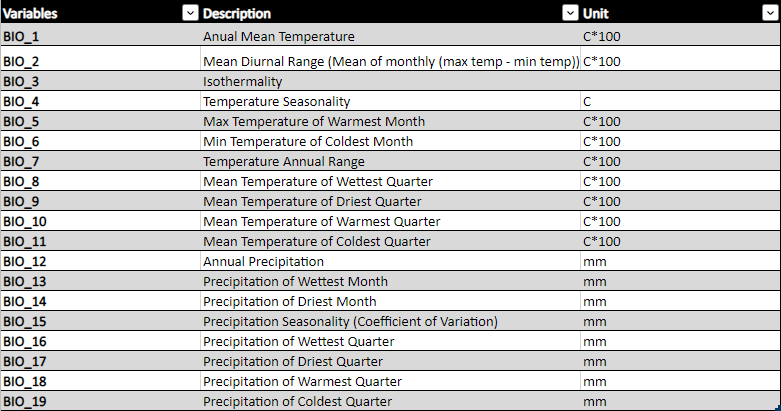Select the BIO_12 variable cell
Viewport: 781px width, 411px height.
100,262
